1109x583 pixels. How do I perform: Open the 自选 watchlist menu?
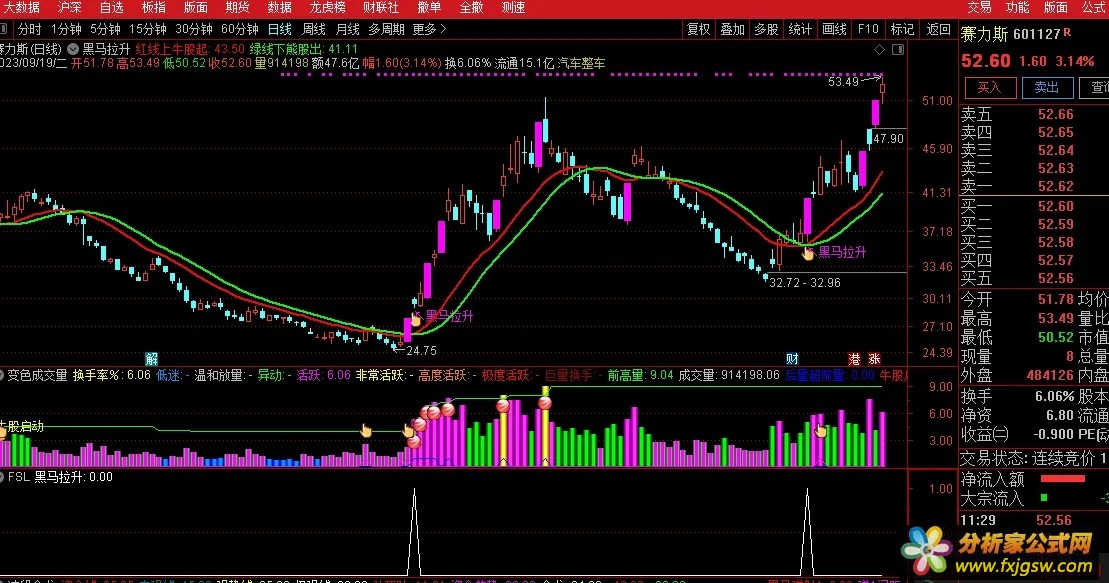click(112, 8)
